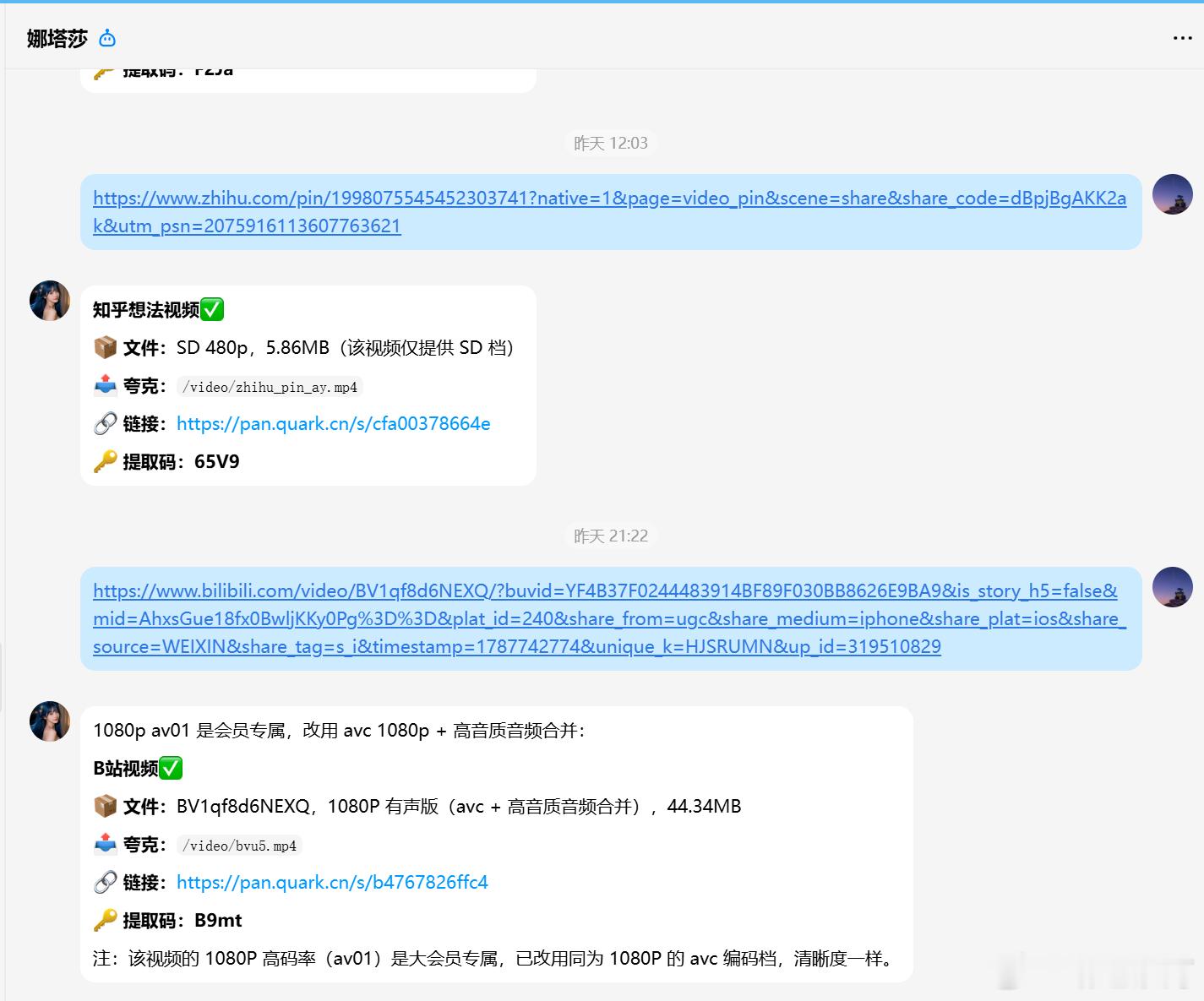Open the zhihu.com pin video link
Screen dimensions: 1204x1001
tap(609, 212)
